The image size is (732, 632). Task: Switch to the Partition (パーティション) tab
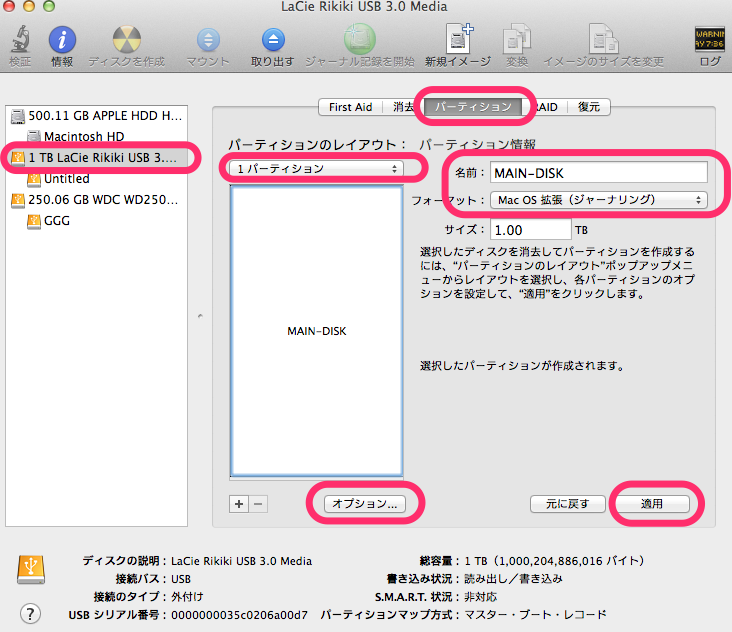[473, 107]
